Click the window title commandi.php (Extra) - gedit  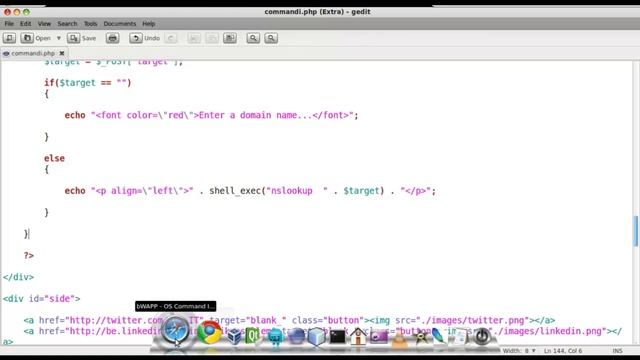coord(317,12)
